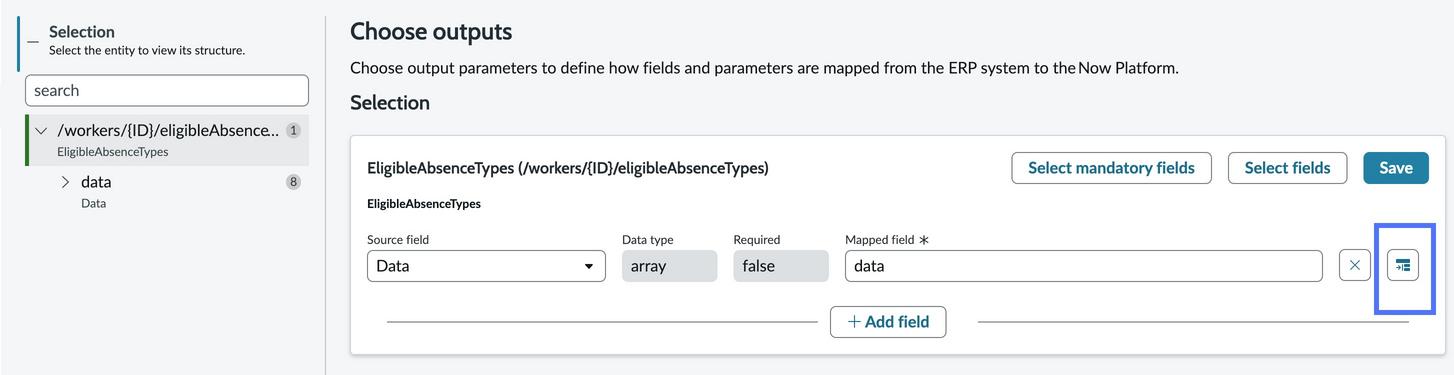Save the output selection
1454x375 pixels.
click(1396, 168)
